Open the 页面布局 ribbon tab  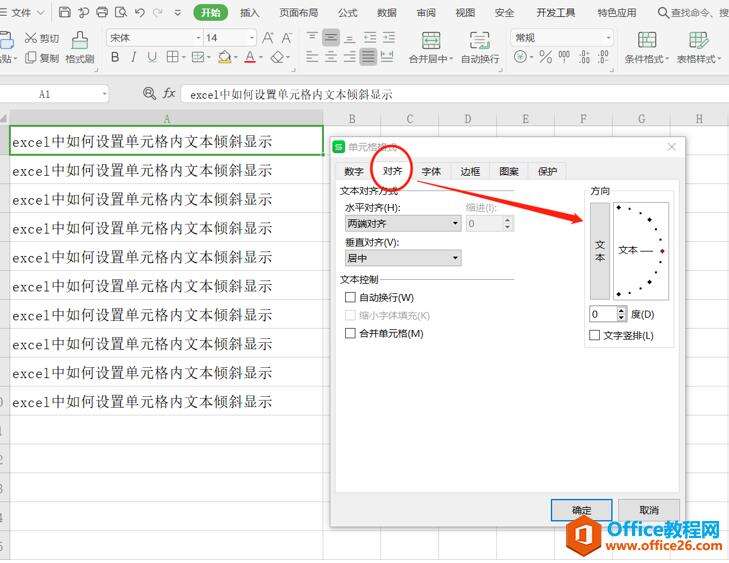click(x=298, y=13)
